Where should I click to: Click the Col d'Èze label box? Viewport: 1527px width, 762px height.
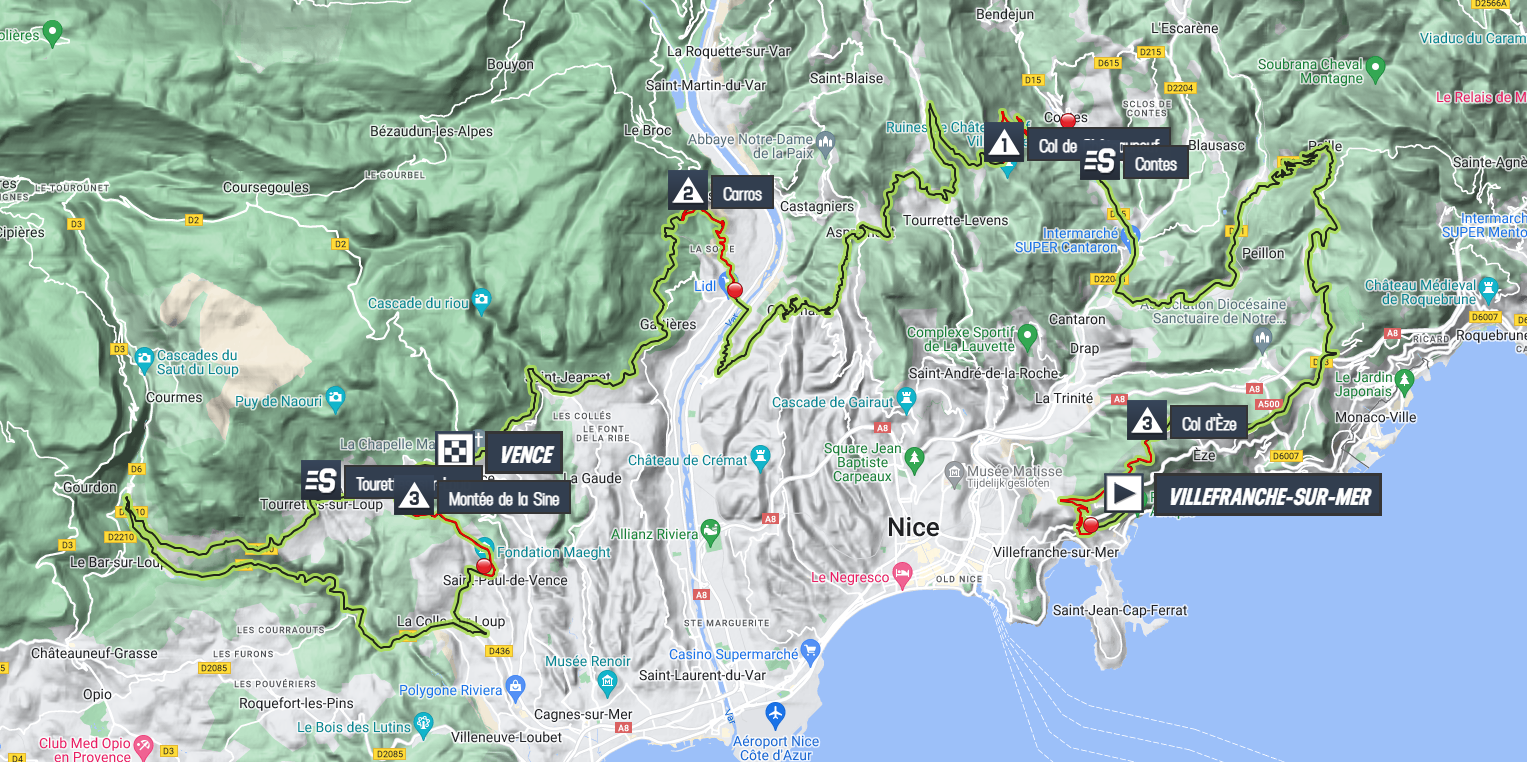point(1209,423)
